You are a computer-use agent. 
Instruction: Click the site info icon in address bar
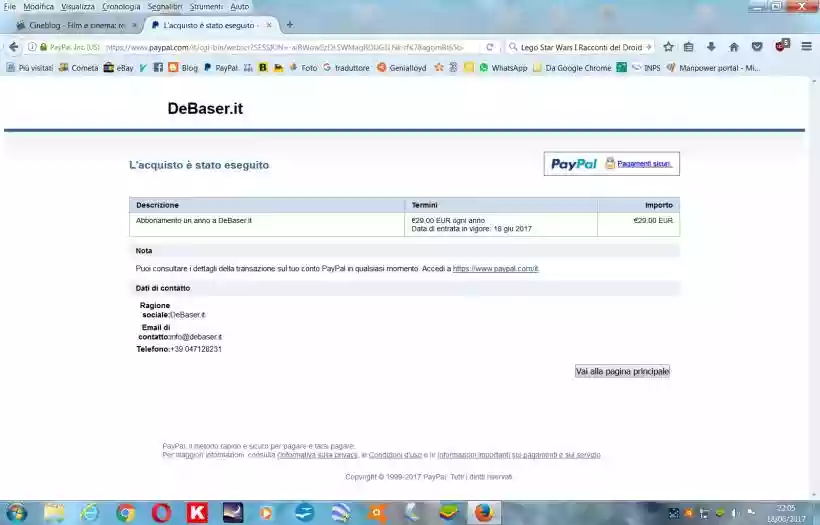tap(32, 47)
